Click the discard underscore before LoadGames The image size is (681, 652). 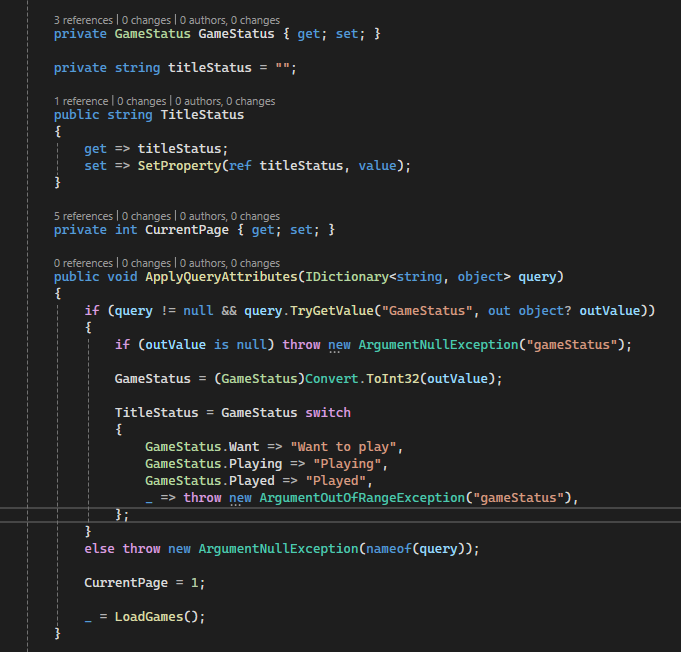point(88,619)
